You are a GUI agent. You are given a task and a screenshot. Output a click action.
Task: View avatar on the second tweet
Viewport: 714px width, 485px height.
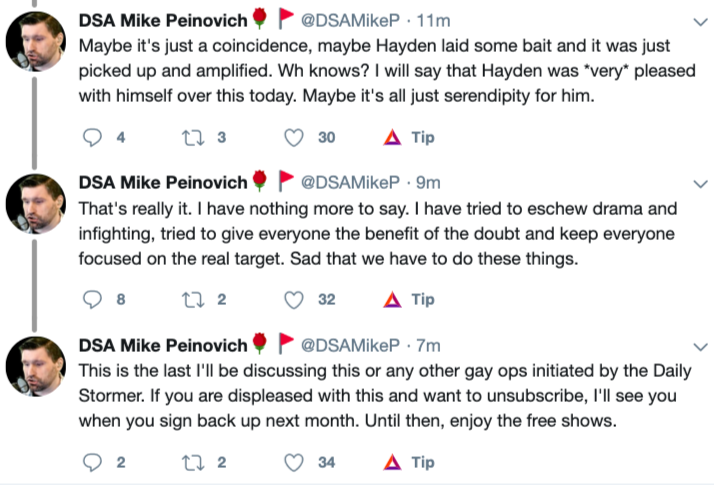36,208
